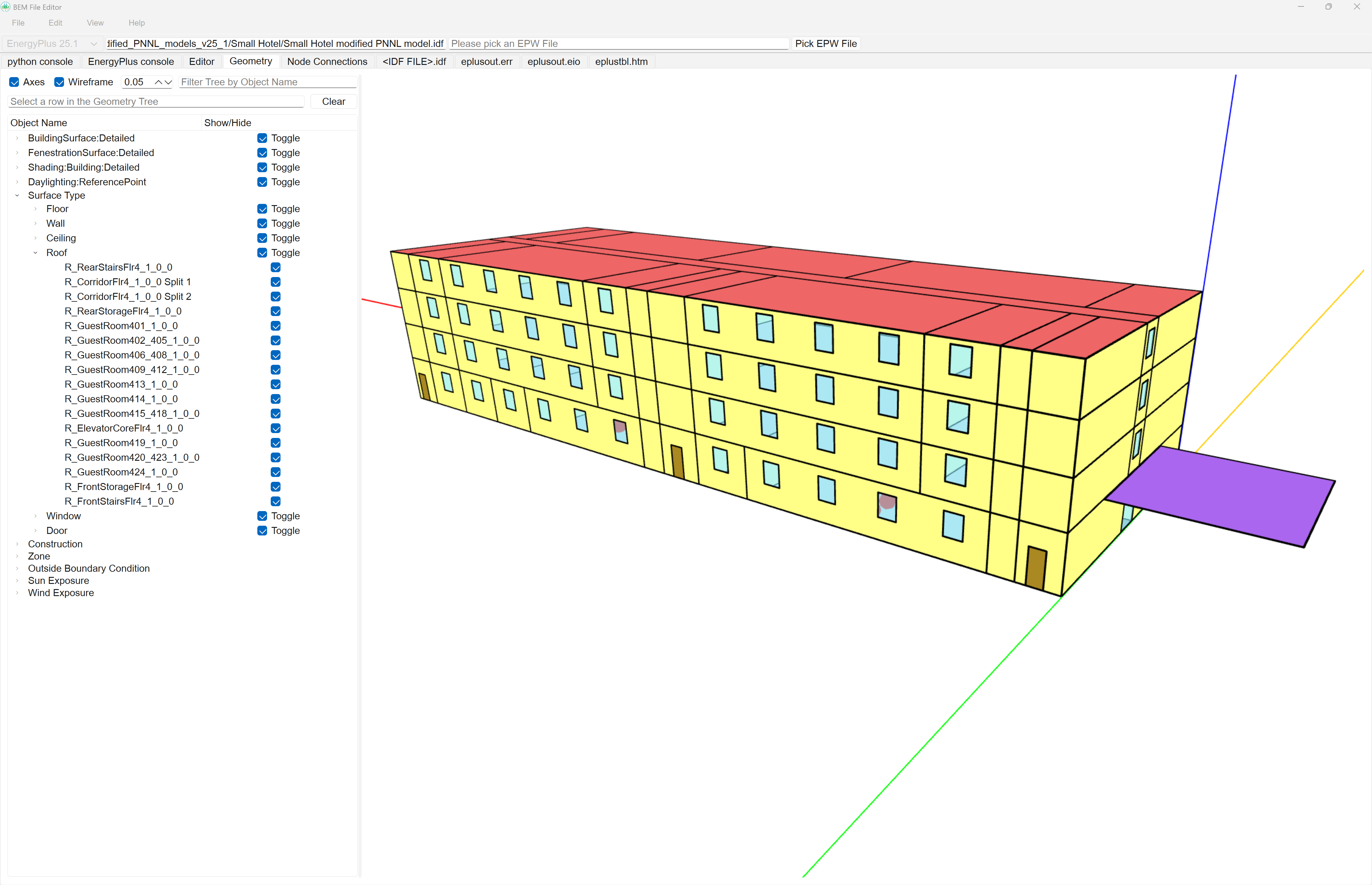
Task: Click the BEM File Editor app icon
Action: (6, 7)
